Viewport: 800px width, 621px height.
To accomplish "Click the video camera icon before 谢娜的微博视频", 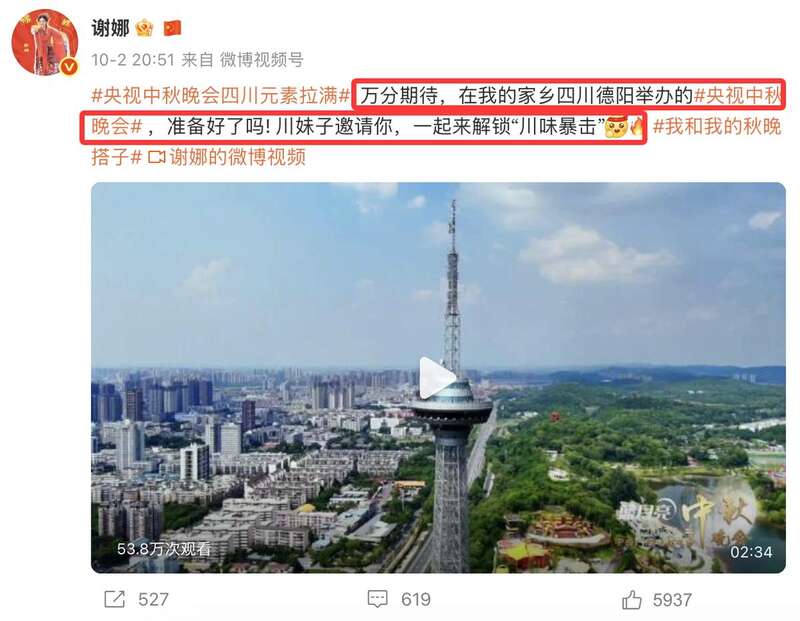I will 156,157.
